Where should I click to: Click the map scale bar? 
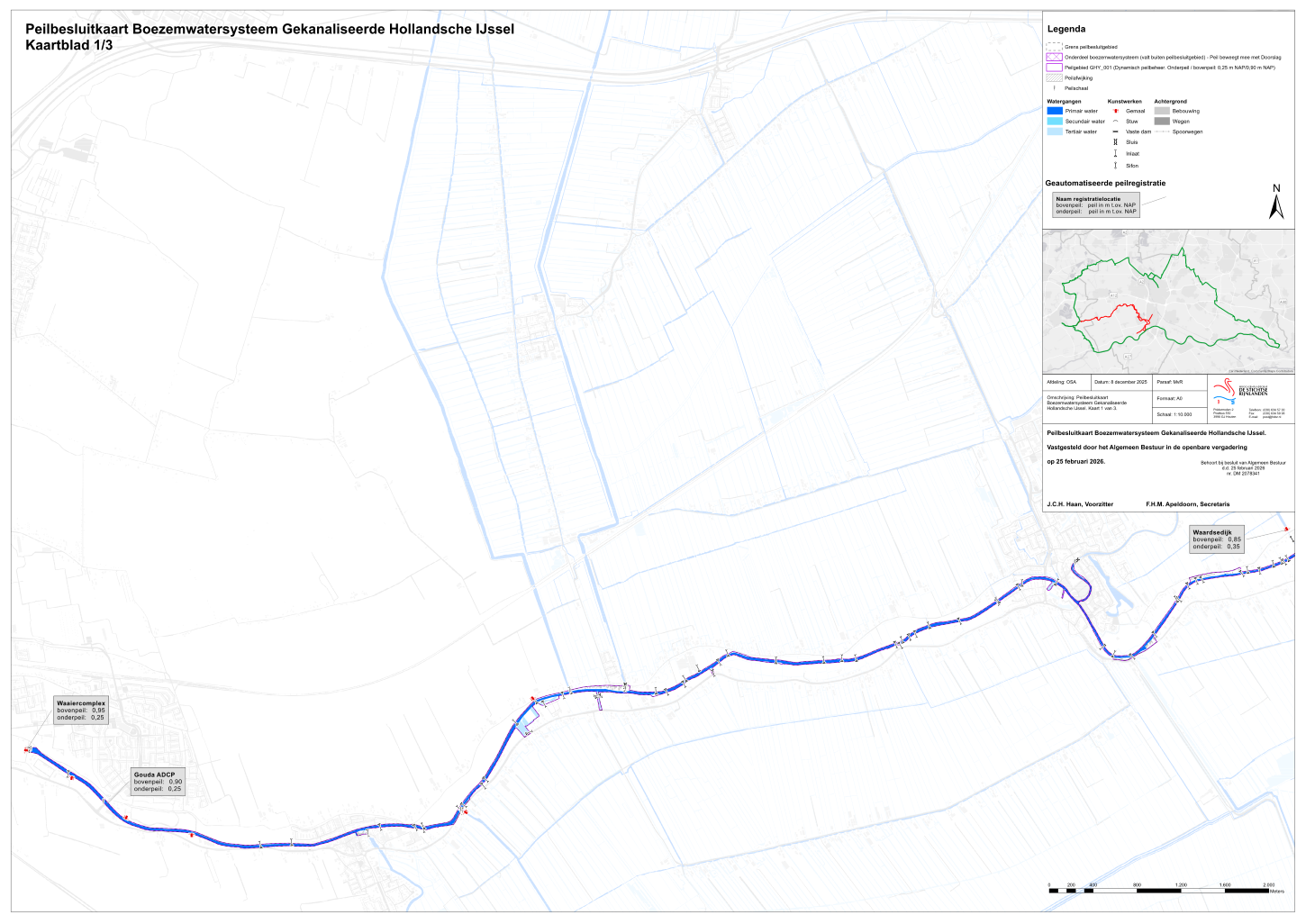coord(1158,891)
